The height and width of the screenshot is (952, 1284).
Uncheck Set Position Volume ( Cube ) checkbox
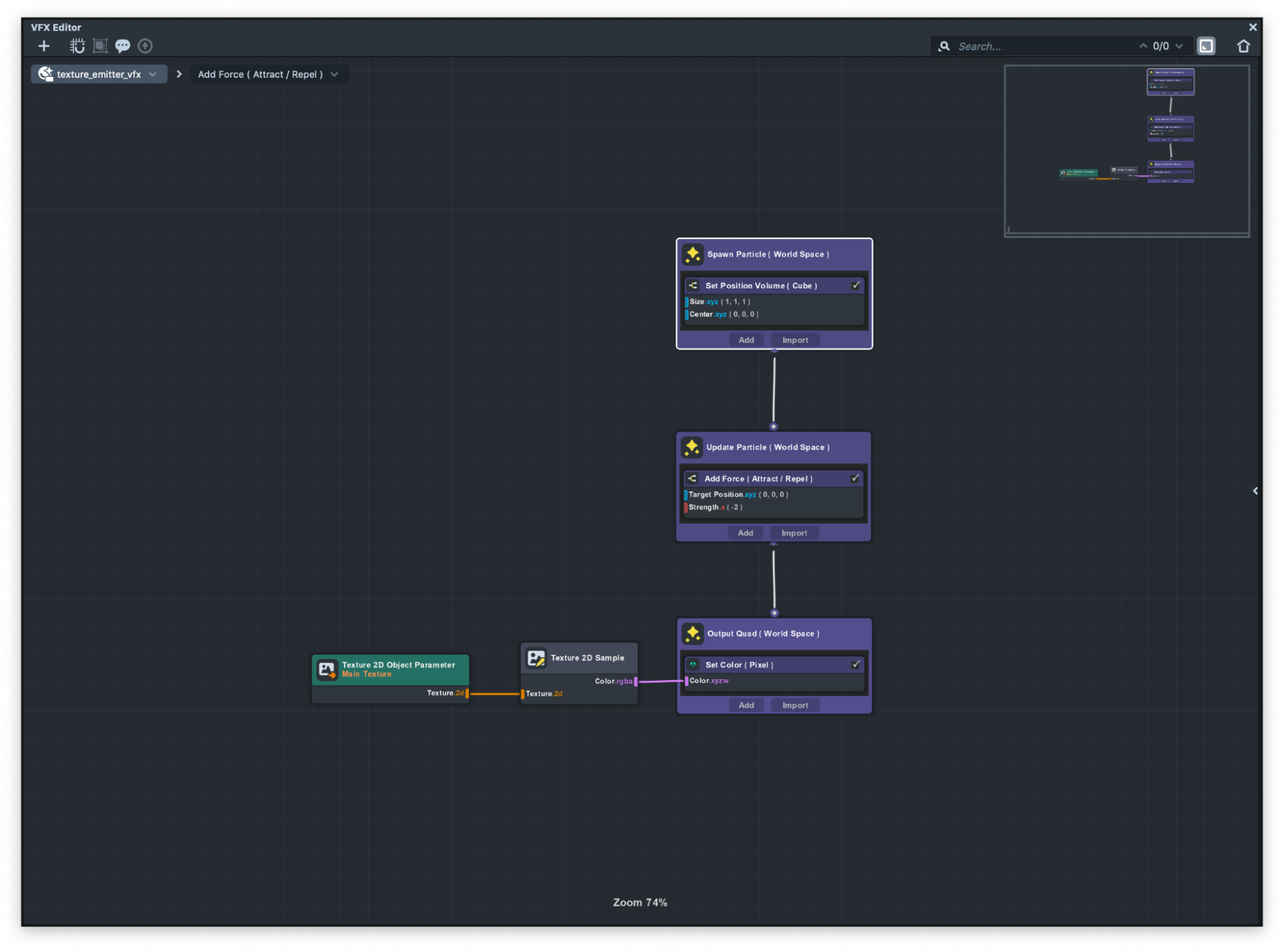[855, 285]
